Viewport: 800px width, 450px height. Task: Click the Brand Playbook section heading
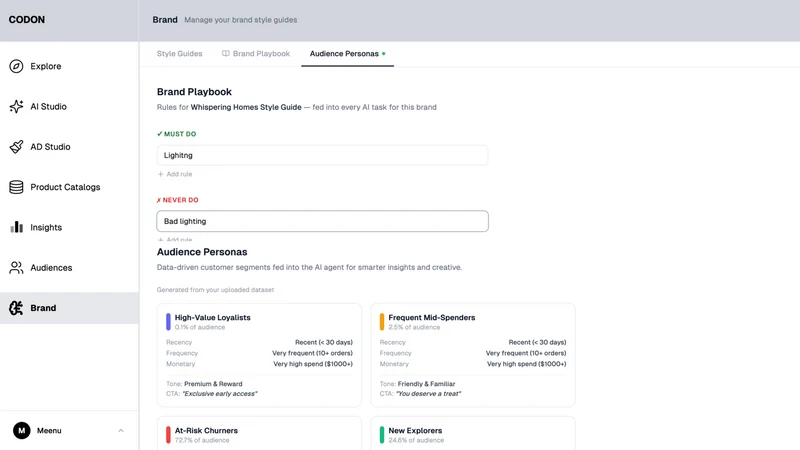point(194,92)
